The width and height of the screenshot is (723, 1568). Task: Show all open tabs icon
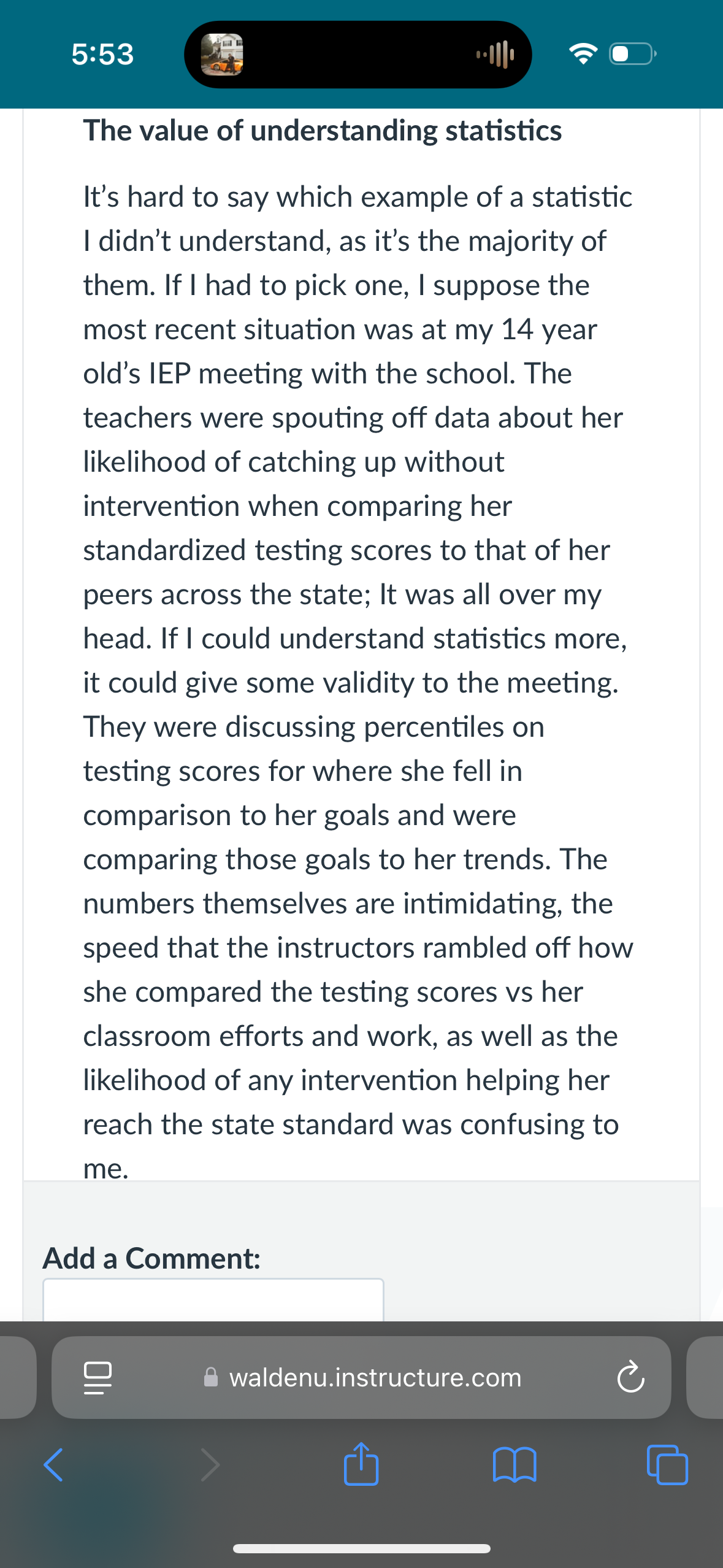pyautogui.click(x=667, y=1465)
